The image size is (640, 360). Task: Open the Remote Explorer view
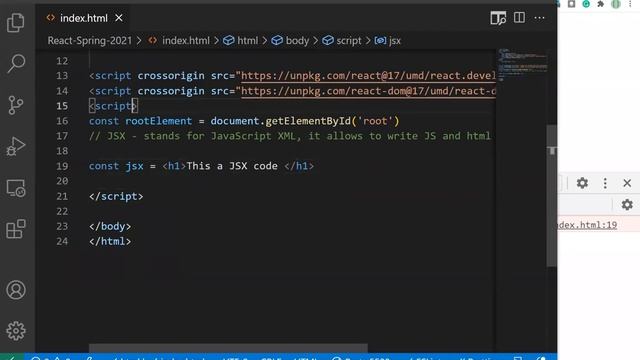(16, 188)
